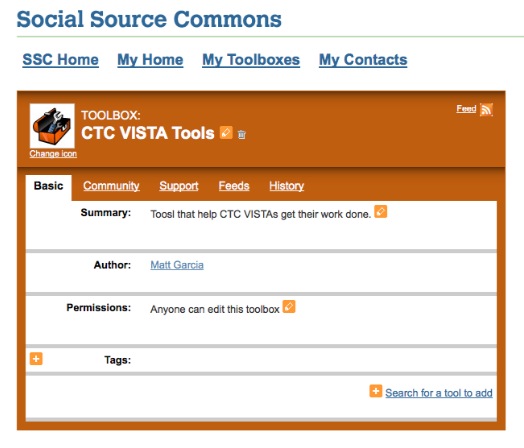Screen dimensions: 524x448
Task: Click the Change icon link
Action: [x=53, y=154]
